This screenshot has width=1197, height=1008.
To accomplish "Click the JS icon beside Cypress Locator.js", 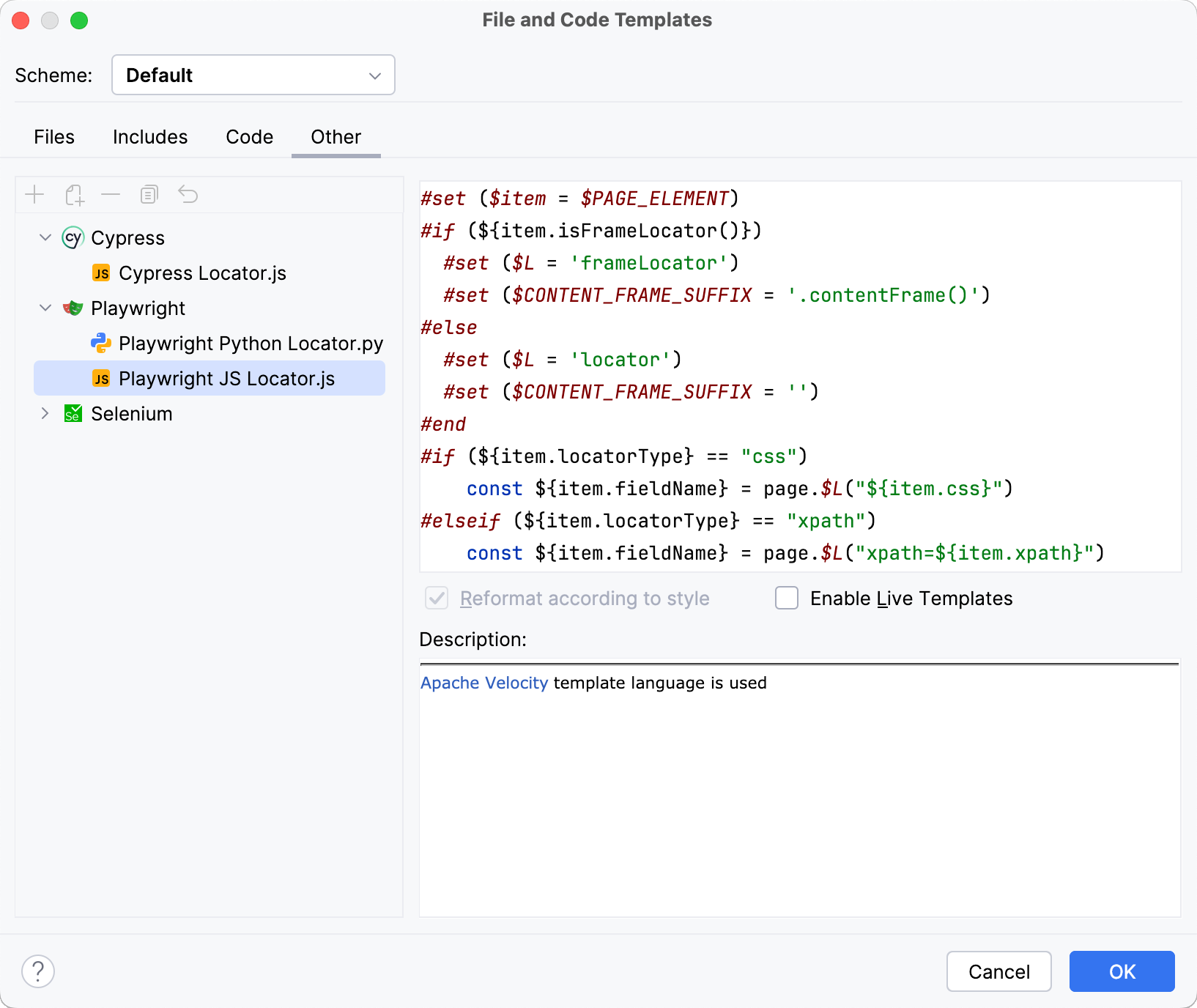I will [x=102, y=273].
